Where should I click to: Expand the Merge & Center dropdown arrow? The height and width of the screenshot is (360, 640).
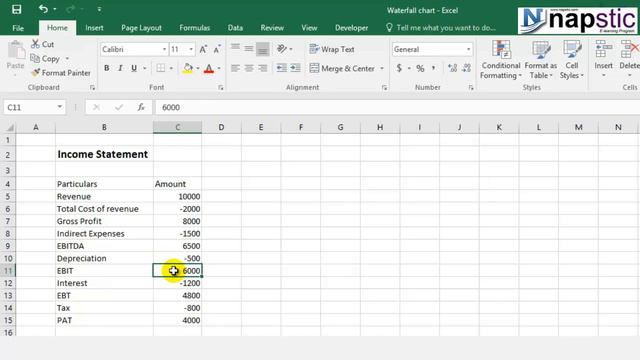[x=382, y=68]
